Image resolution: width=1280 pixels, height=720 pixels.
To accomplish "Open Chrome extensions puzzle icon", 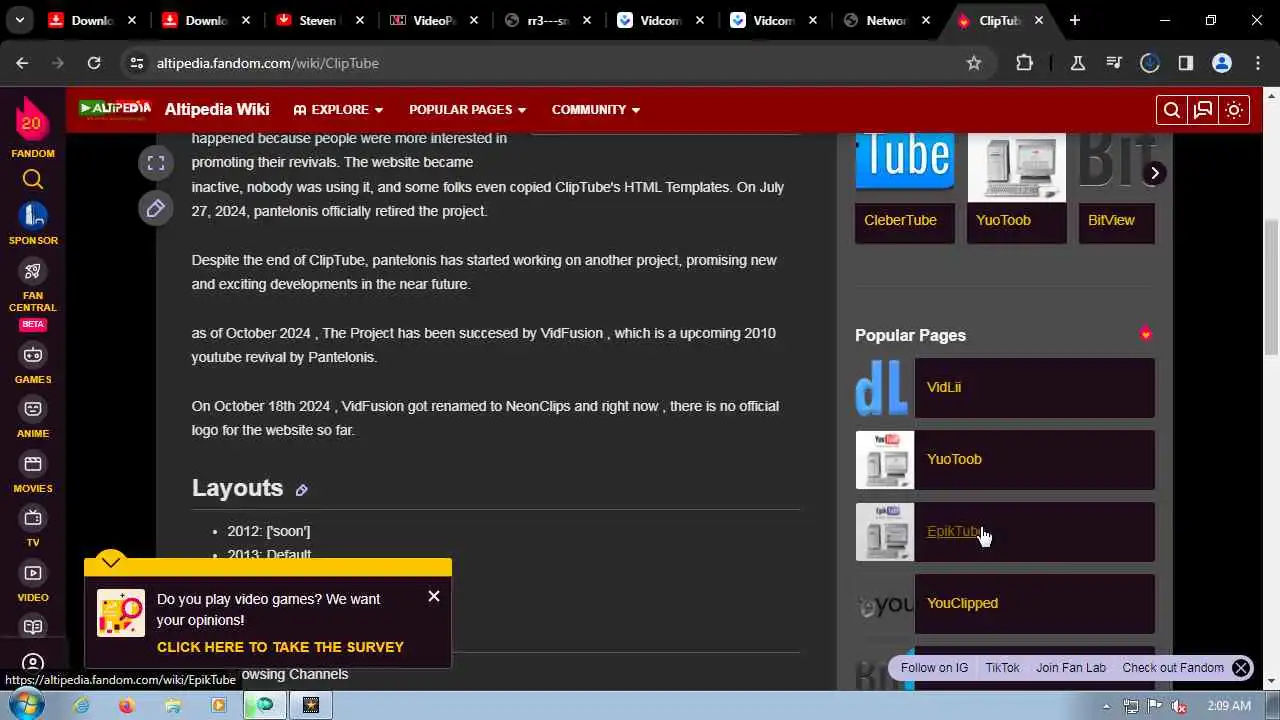I will click(1024, 63).
